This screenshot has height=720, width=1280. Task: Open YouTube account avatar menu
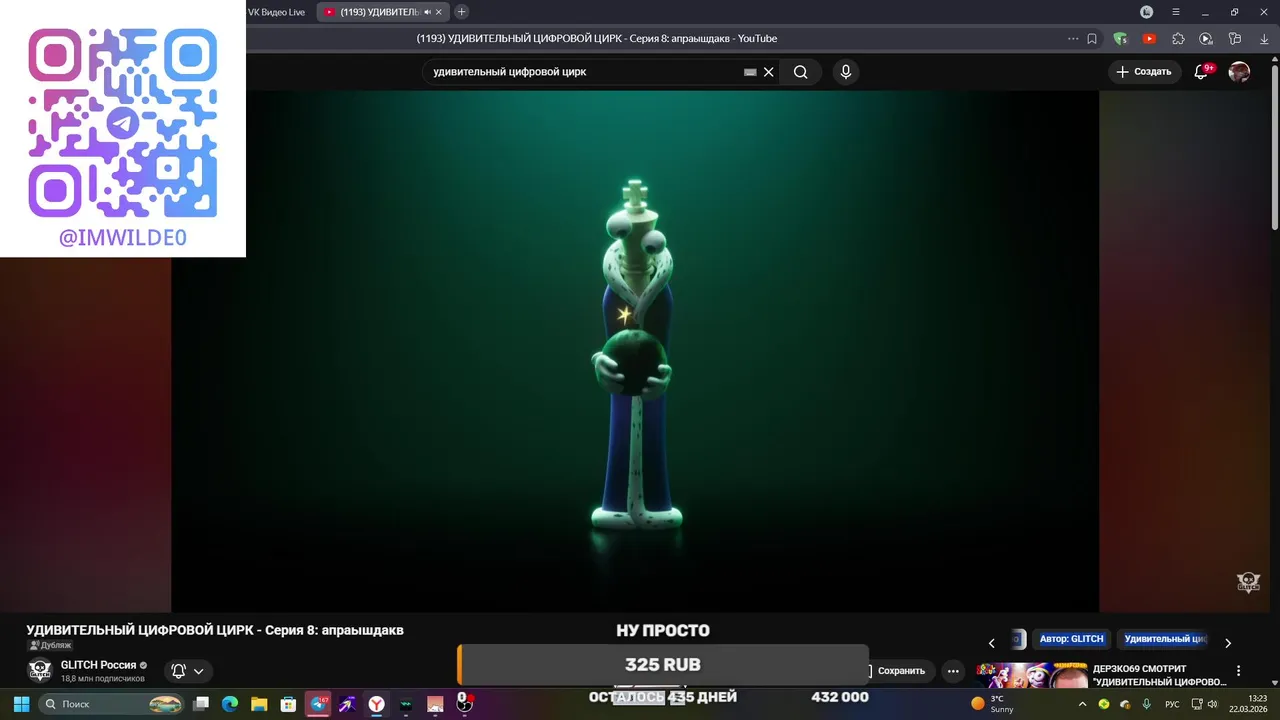pyautogui.click(x=1239, y=72)
